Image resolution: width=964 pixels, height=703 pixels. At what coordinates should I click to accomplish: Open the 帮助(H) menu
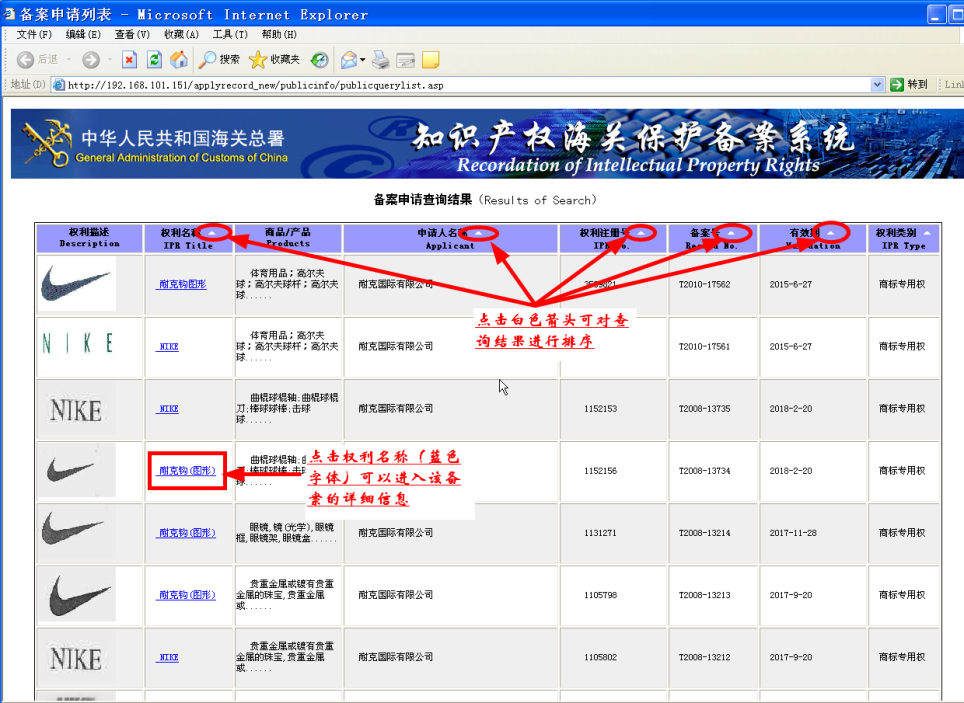click(279, 34)
